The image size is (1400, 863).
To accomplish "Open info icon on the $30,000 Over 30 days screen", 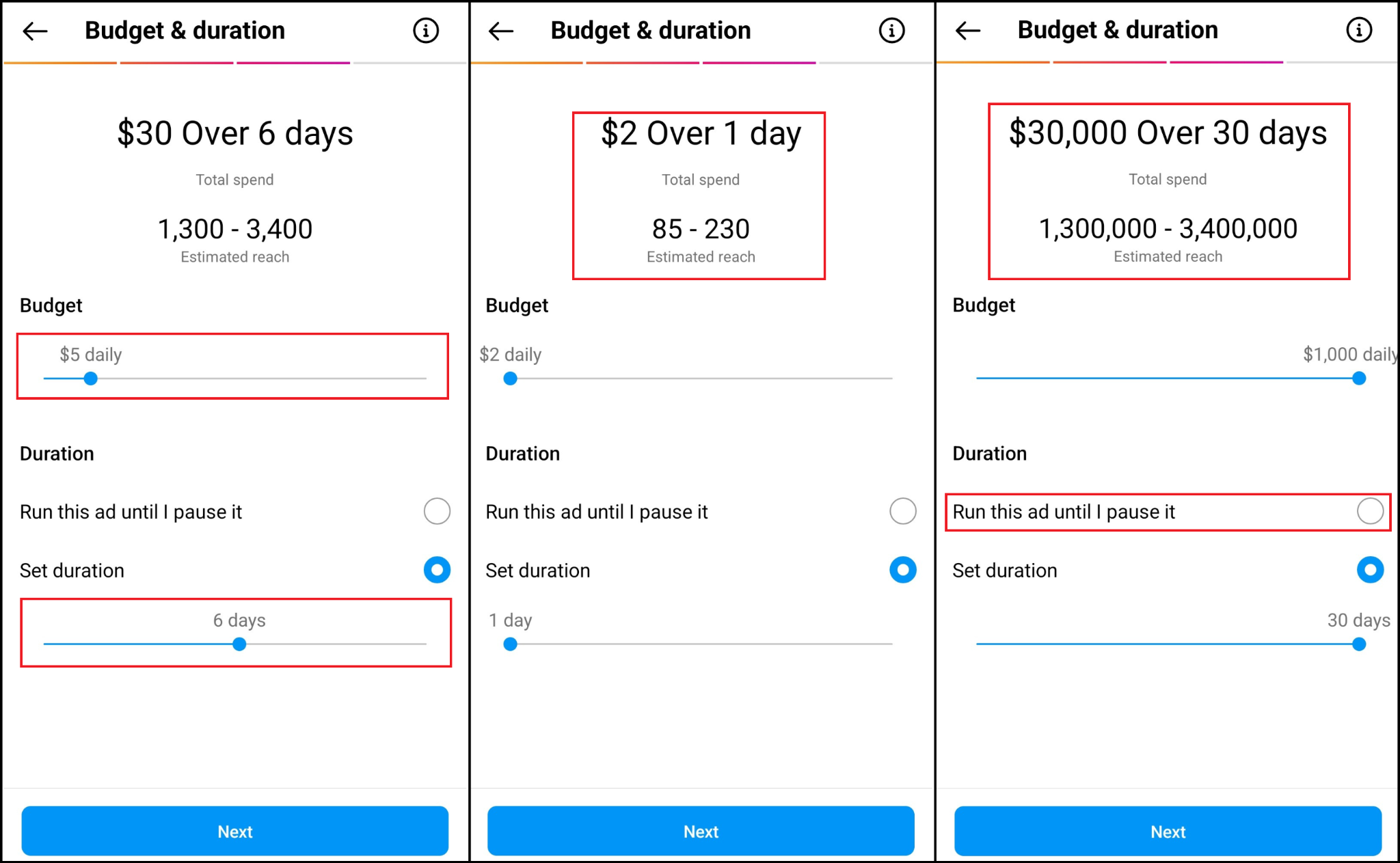I will click(x=1359, y=30).
